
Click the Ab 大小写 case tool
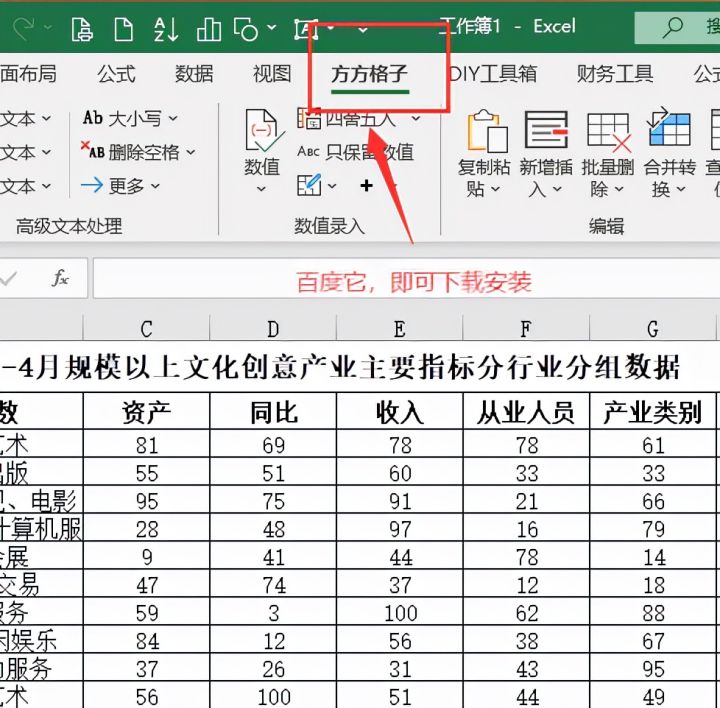coord(123,118)
